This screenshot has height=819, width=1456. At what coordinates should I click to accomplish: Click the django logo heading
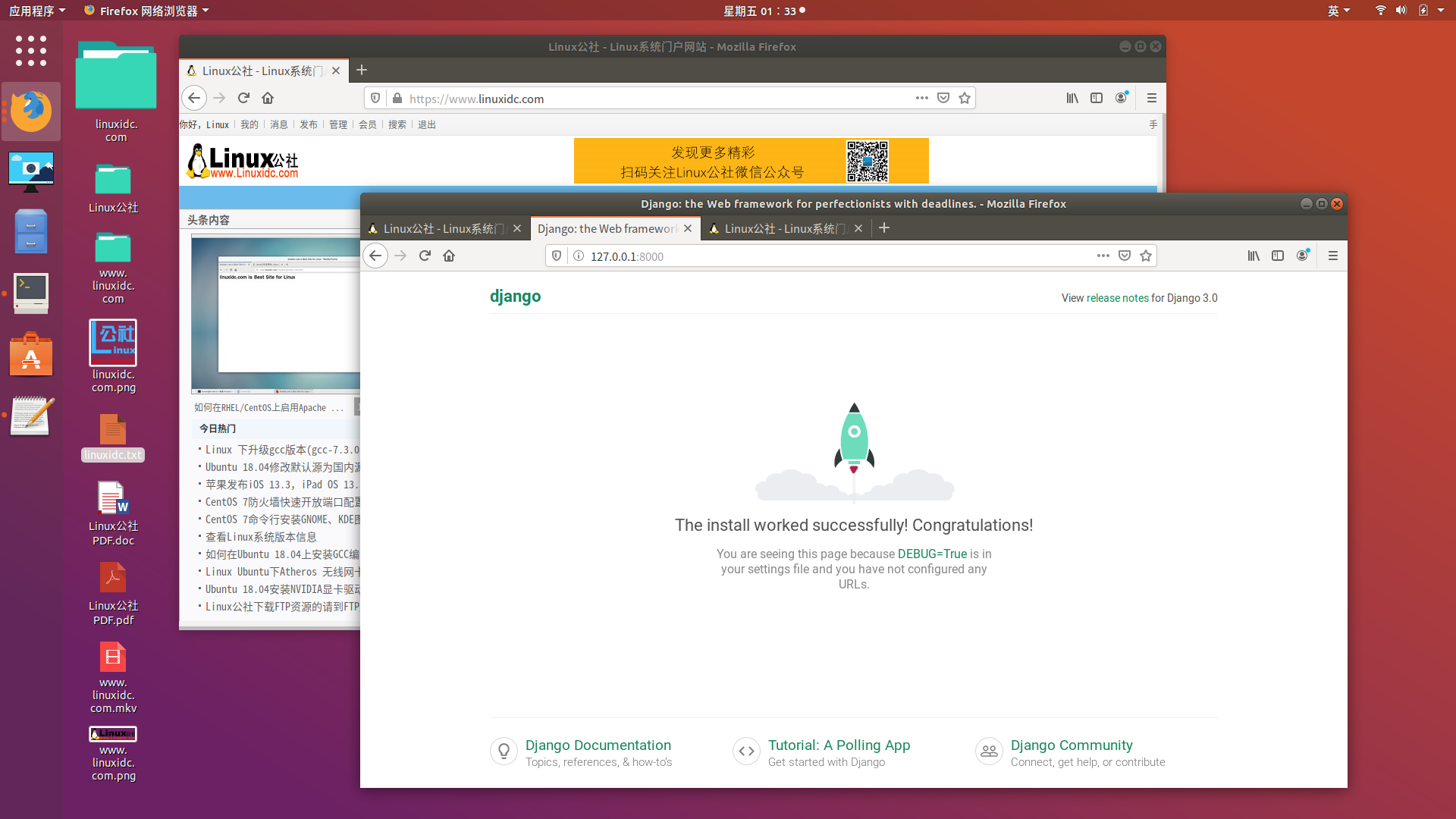coord(515,297)
